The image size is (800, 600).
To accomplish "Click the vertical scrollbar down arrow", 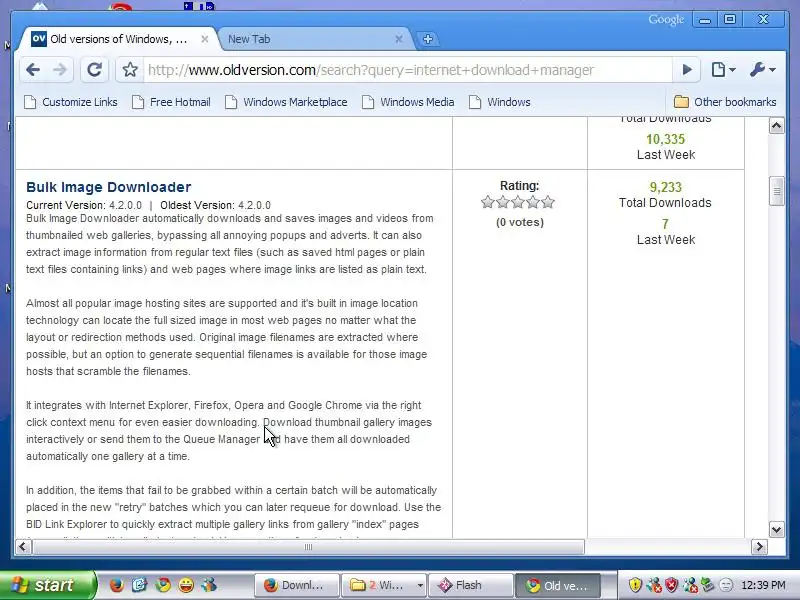I will coord(776,529).
